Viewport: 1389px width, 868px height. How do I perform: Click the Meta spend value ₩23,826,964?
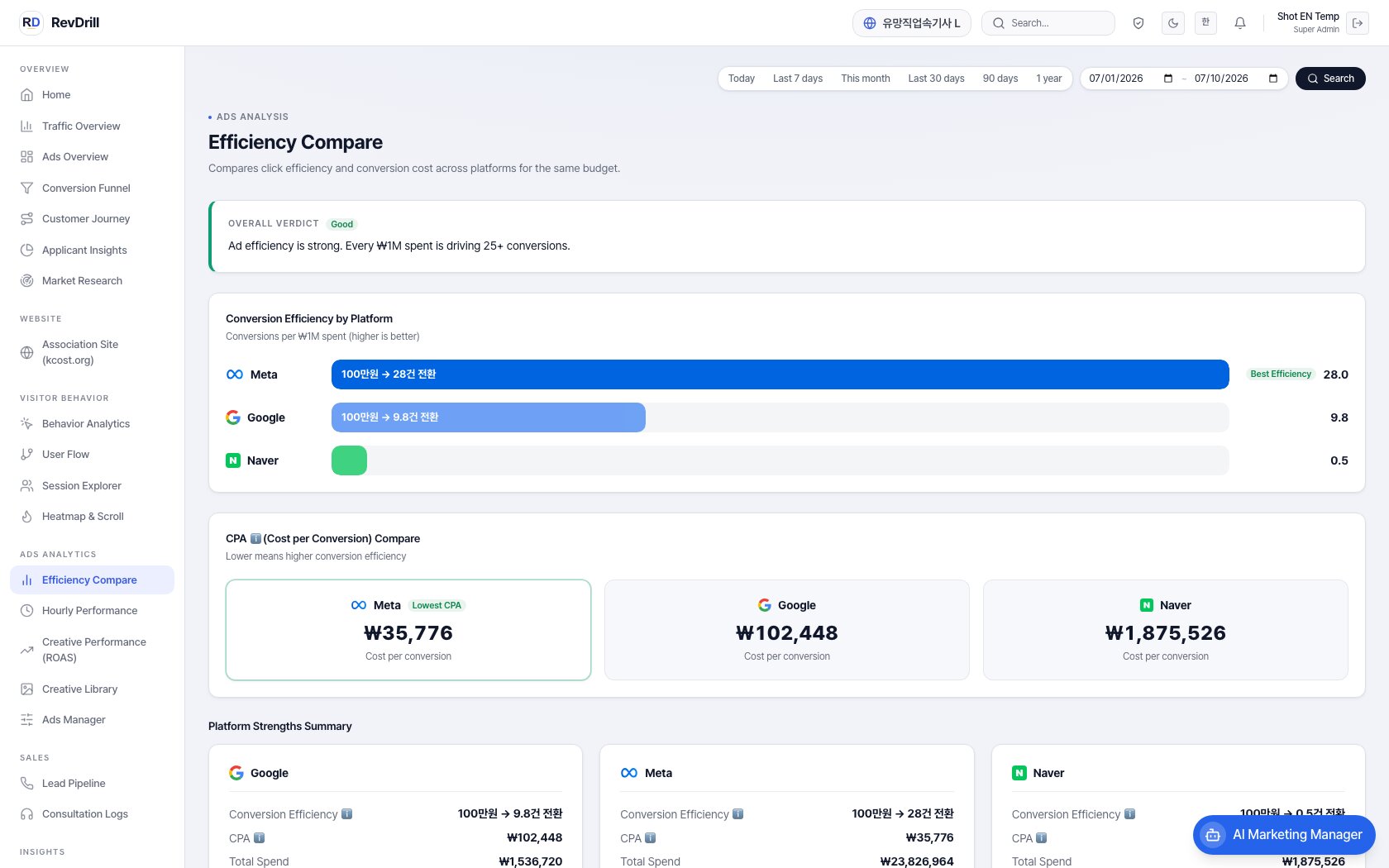[x=917, y=861]
